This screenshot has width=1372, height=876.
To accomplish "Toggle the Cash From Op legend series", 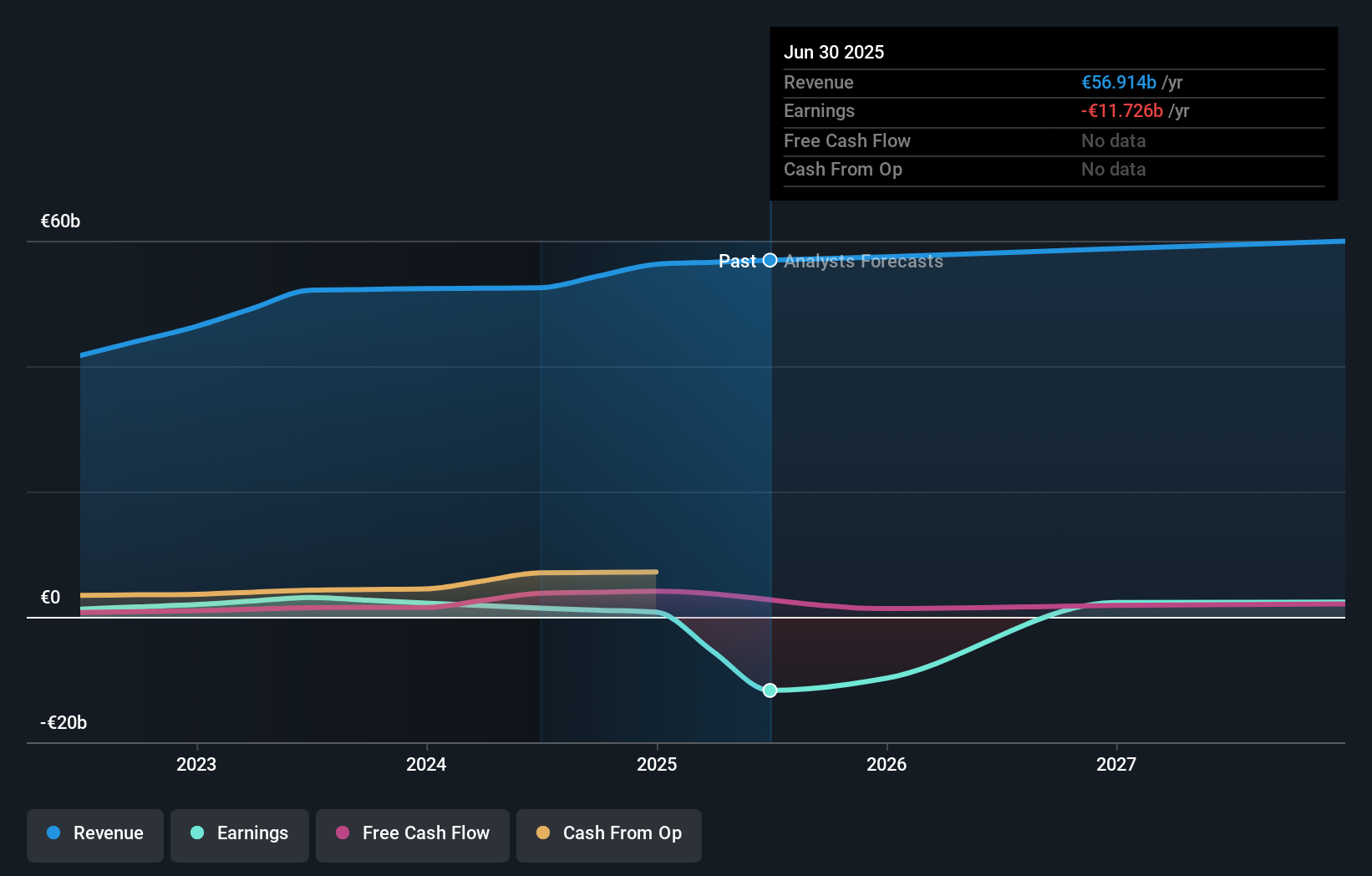I will (x=609, y=835).
